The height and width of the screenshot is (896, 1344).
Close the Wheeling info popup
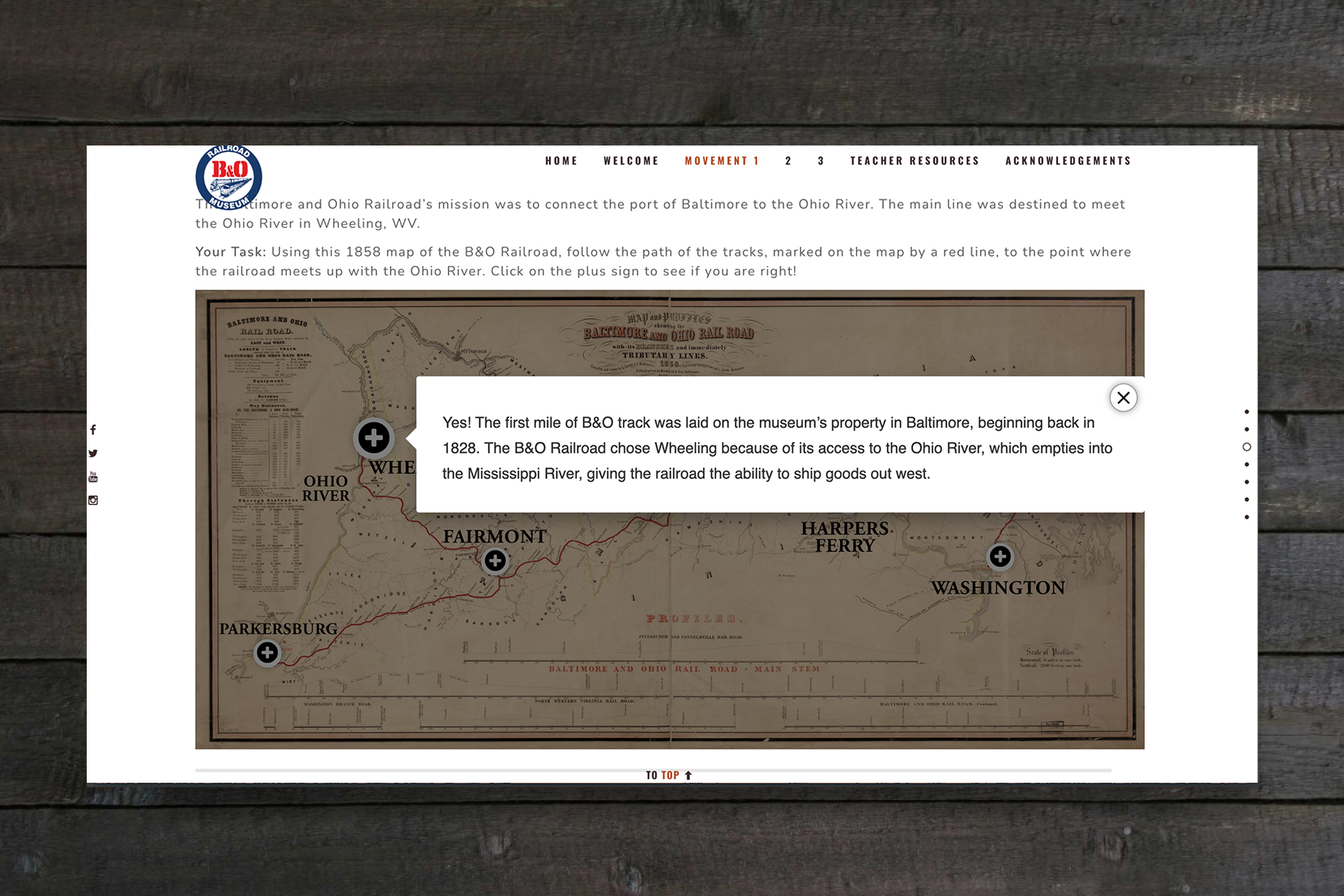click(1123, 398)
